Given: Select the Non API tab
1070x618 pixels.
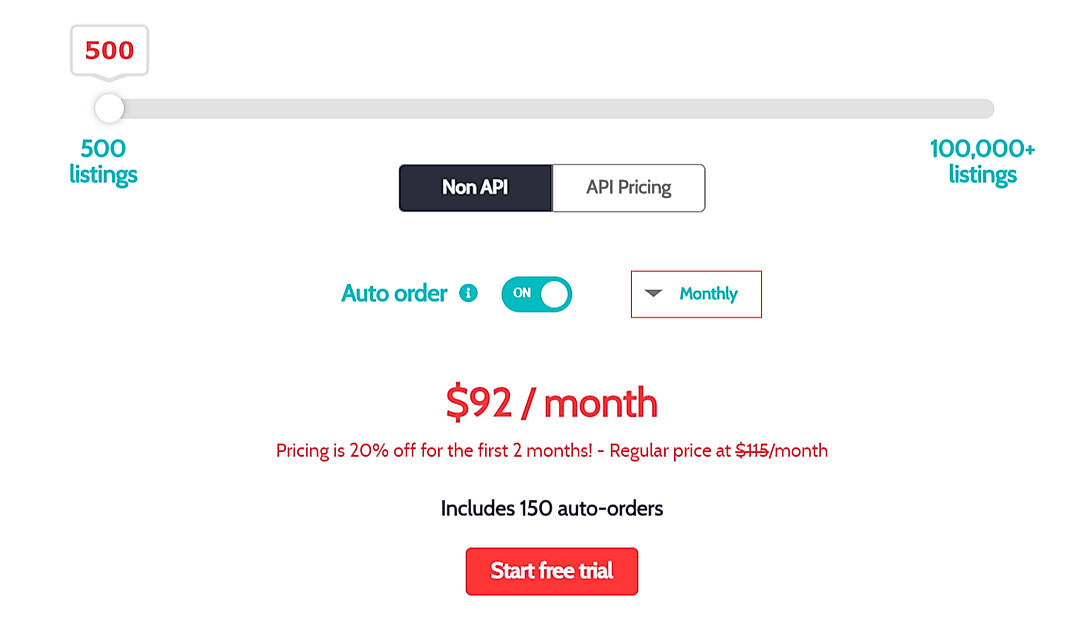Looking at the screenshot, I should (475, 187).
